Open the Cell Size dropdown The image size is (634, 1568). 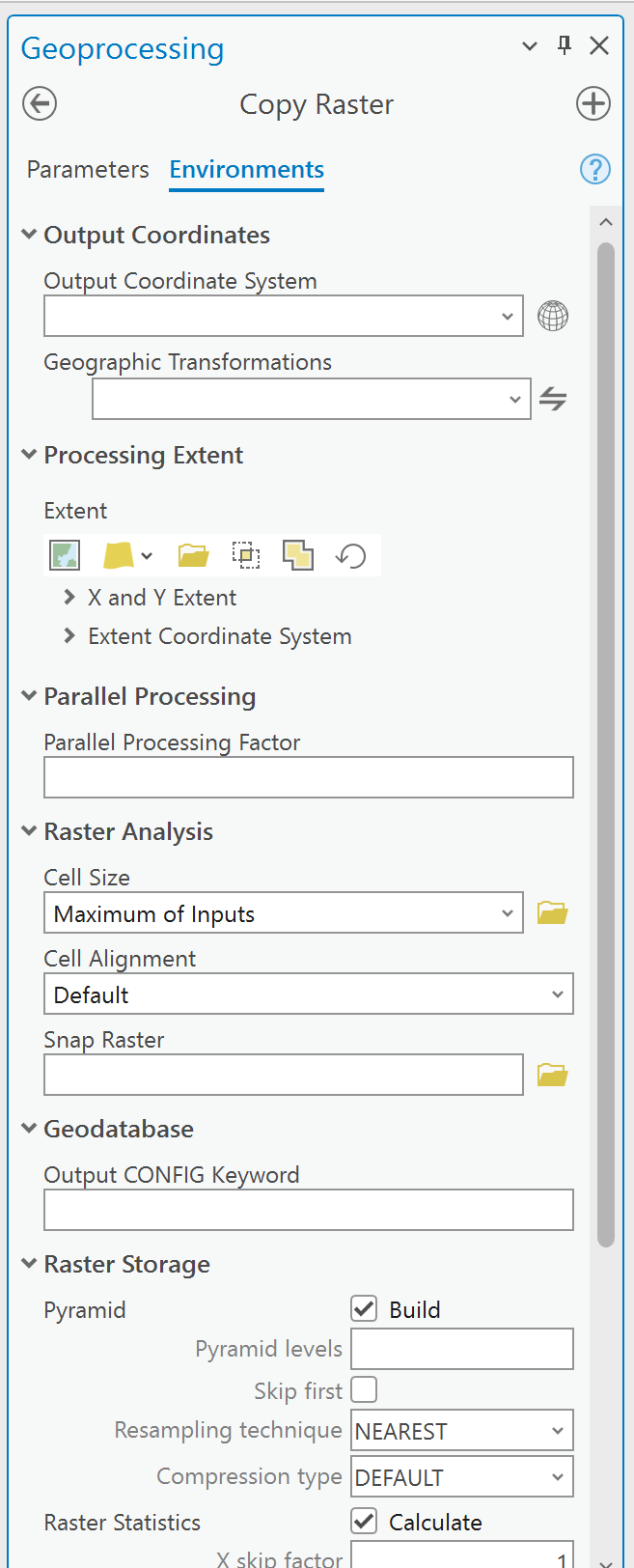(507, 912)
